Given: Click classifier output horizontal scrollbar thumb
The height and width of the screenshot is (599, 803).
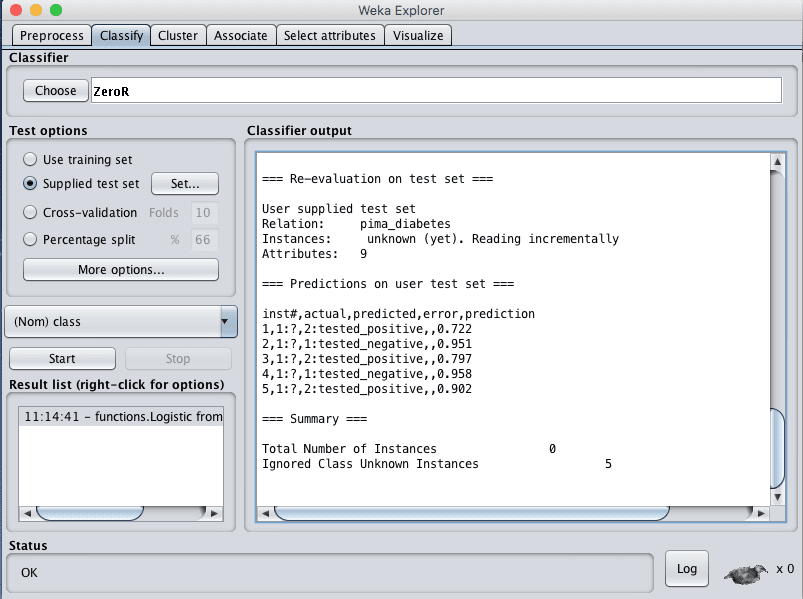Looking at the screenshot, I should (472, 513).
